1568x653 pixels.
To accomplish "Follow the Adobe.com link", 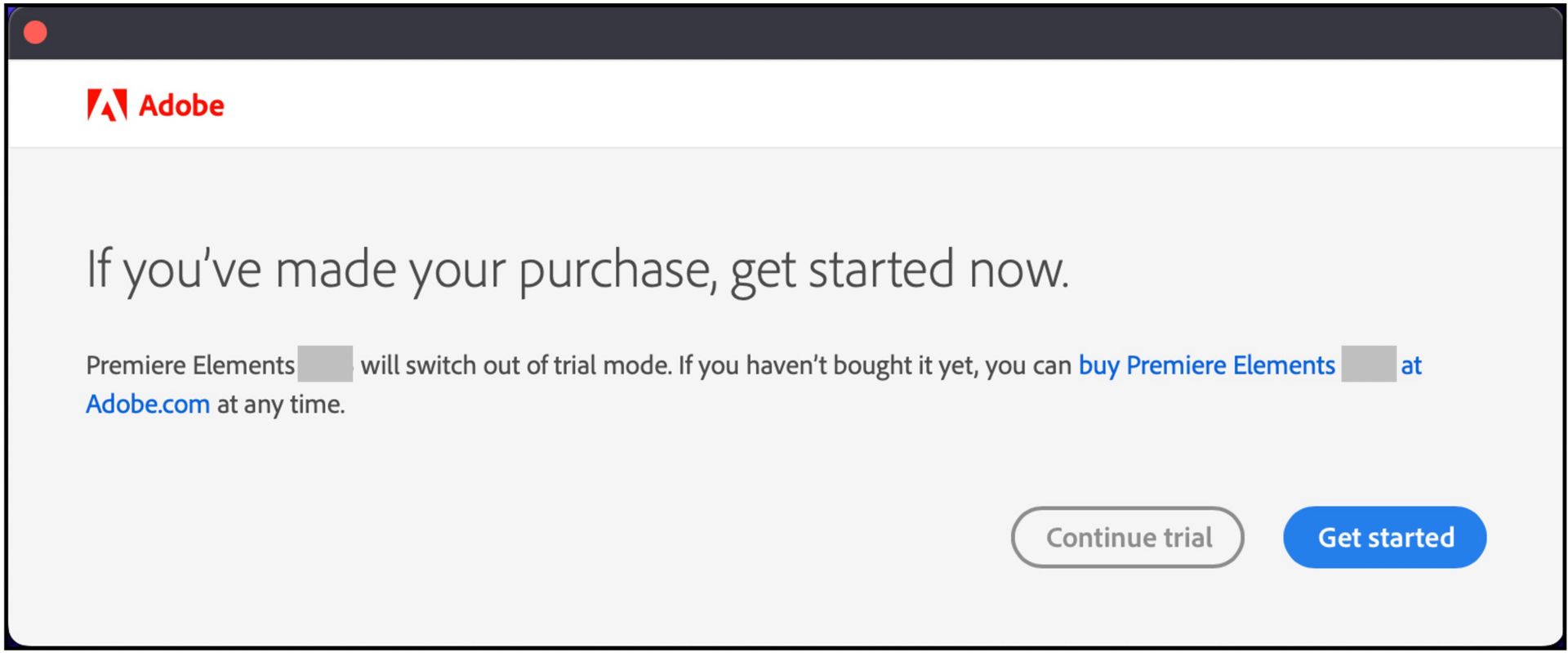I will 148,405.
